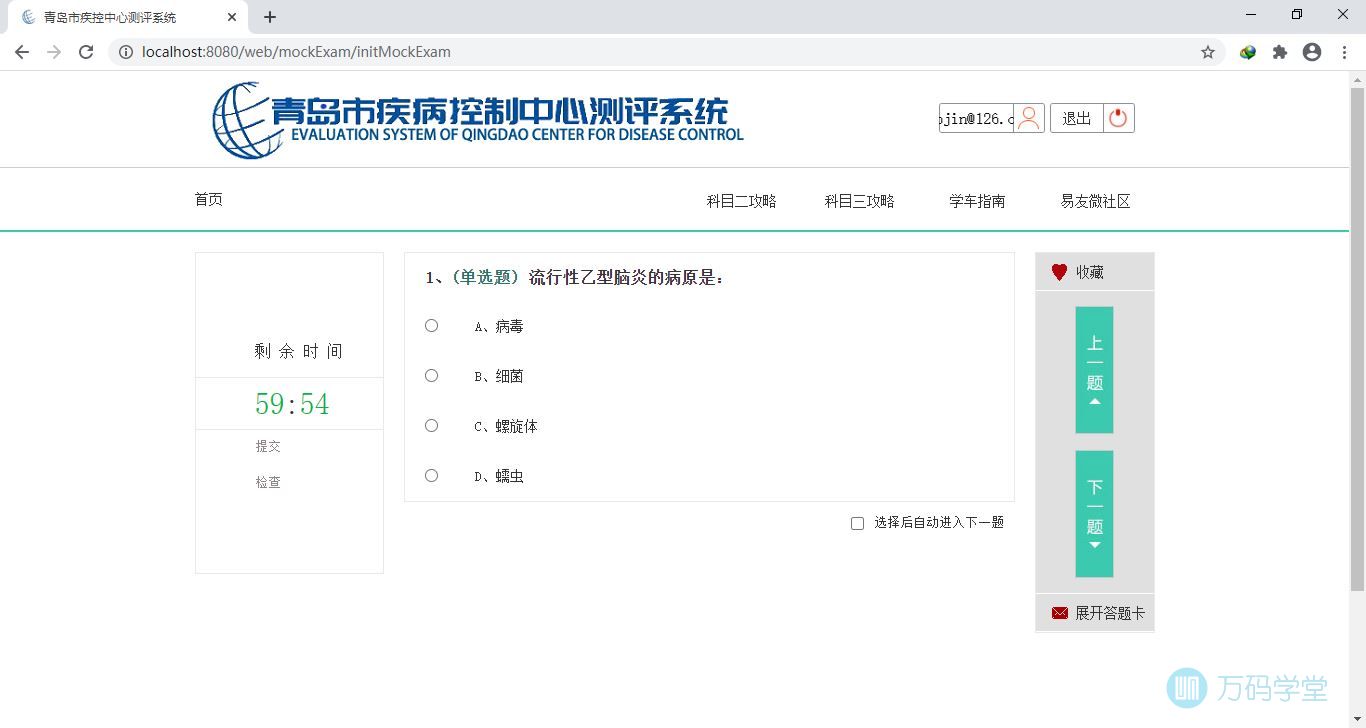
Task: Click the 剩余时间 label
Action: click(x=298, y=351)
